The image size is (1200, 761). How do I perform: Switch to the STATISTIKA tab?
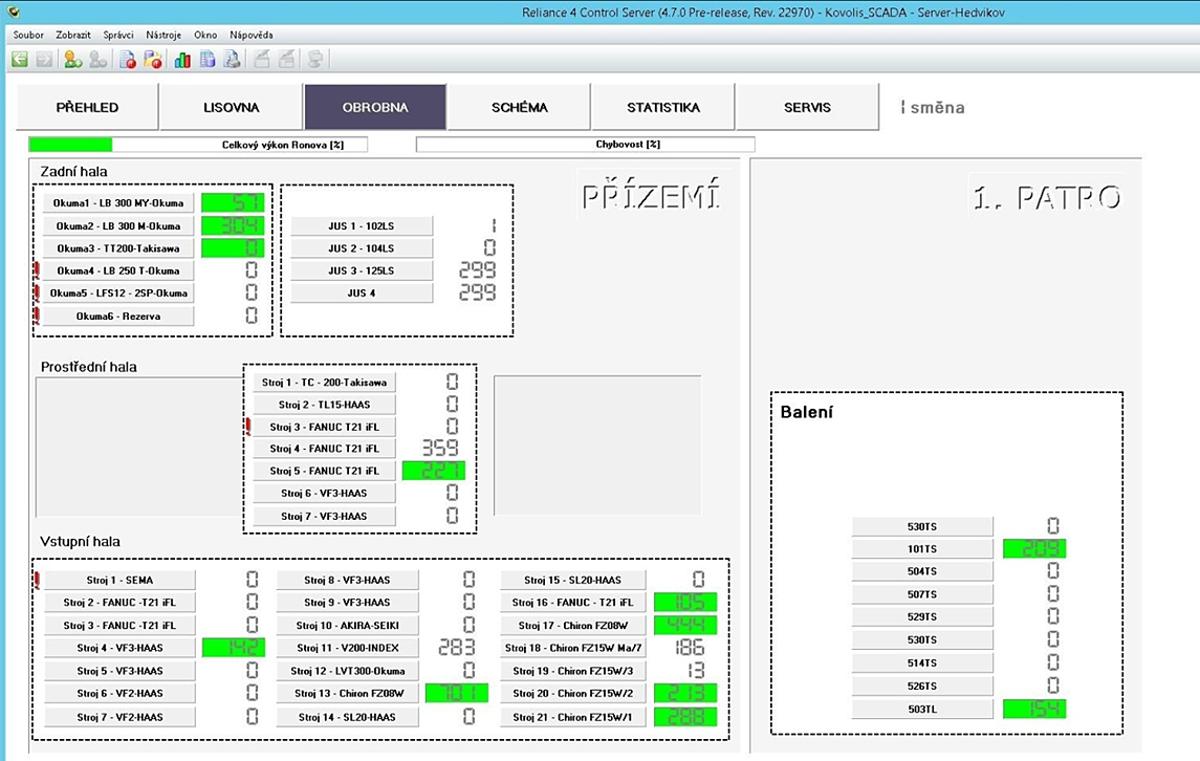tap(663, 107)
